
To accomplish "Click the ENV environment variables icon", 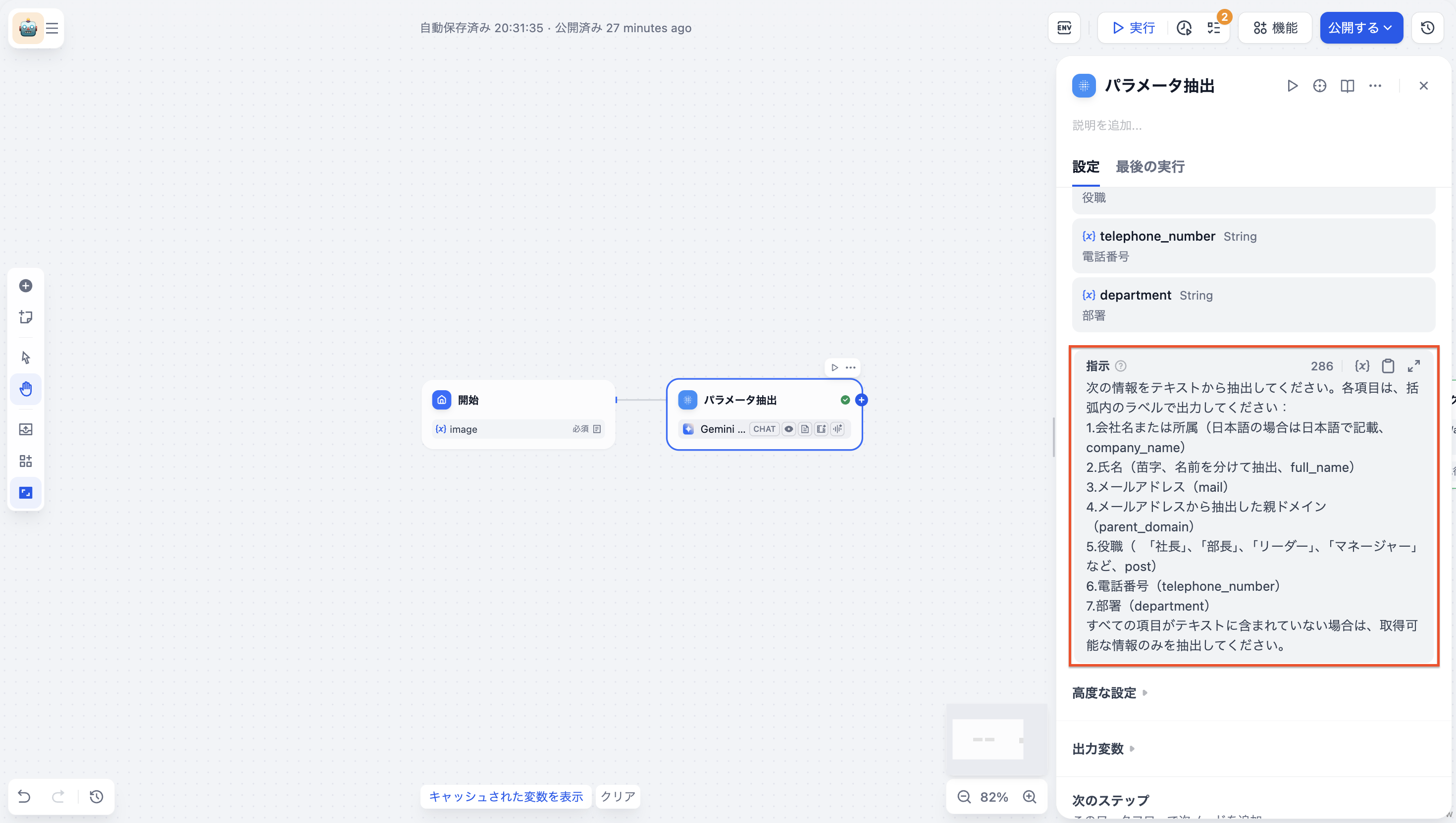I will (x=1064, y=28).
